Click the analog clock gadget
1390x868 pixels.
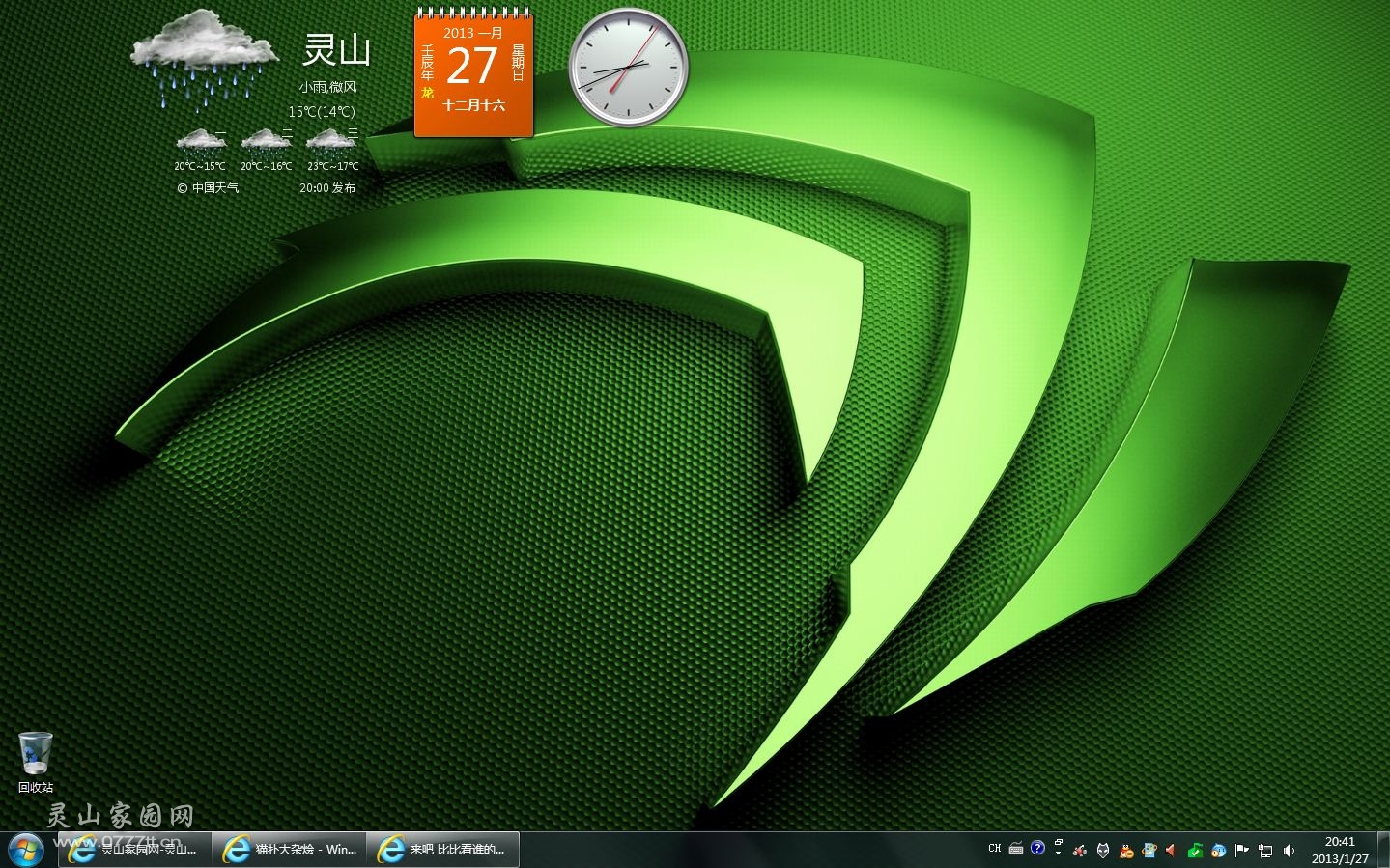629,67
